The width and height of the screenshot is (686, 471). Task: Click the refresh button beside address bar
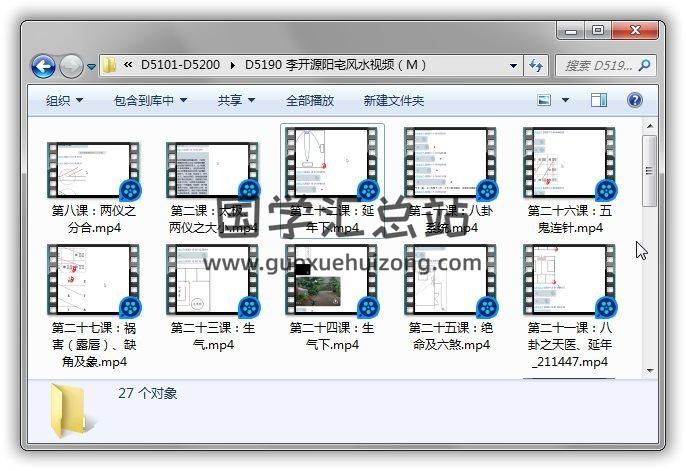point(536,66)
